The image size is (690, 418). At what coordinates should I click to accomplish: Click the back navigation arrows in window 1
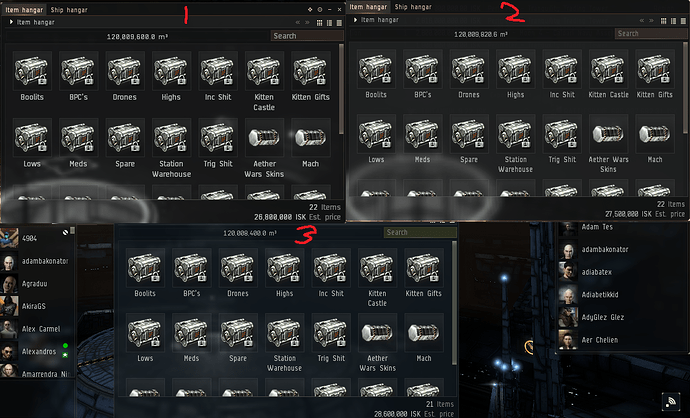tap(298, 22)
